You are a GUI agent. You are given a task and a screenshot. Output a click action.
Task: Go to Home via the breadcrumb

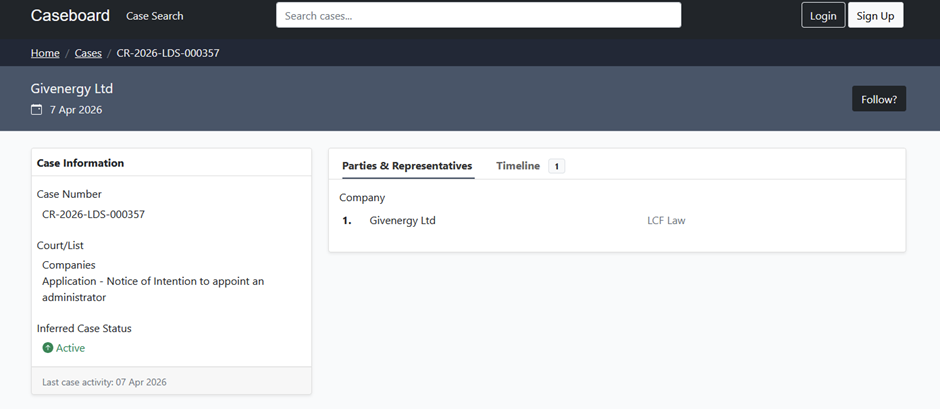coord(45,53)
